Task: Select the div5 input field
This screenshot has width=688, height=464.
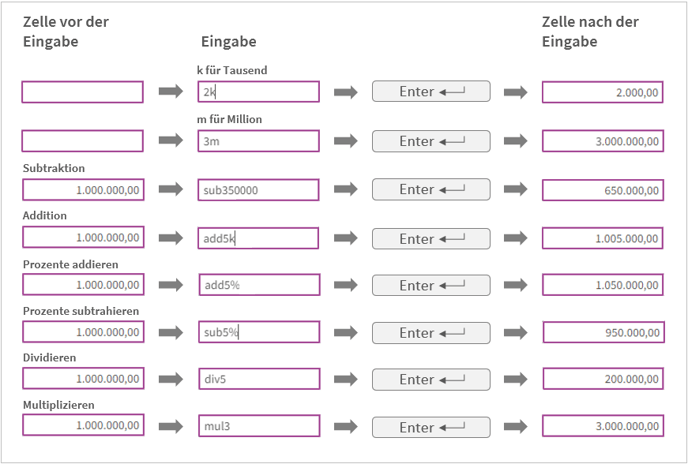Action: click(x=258, y=379)
